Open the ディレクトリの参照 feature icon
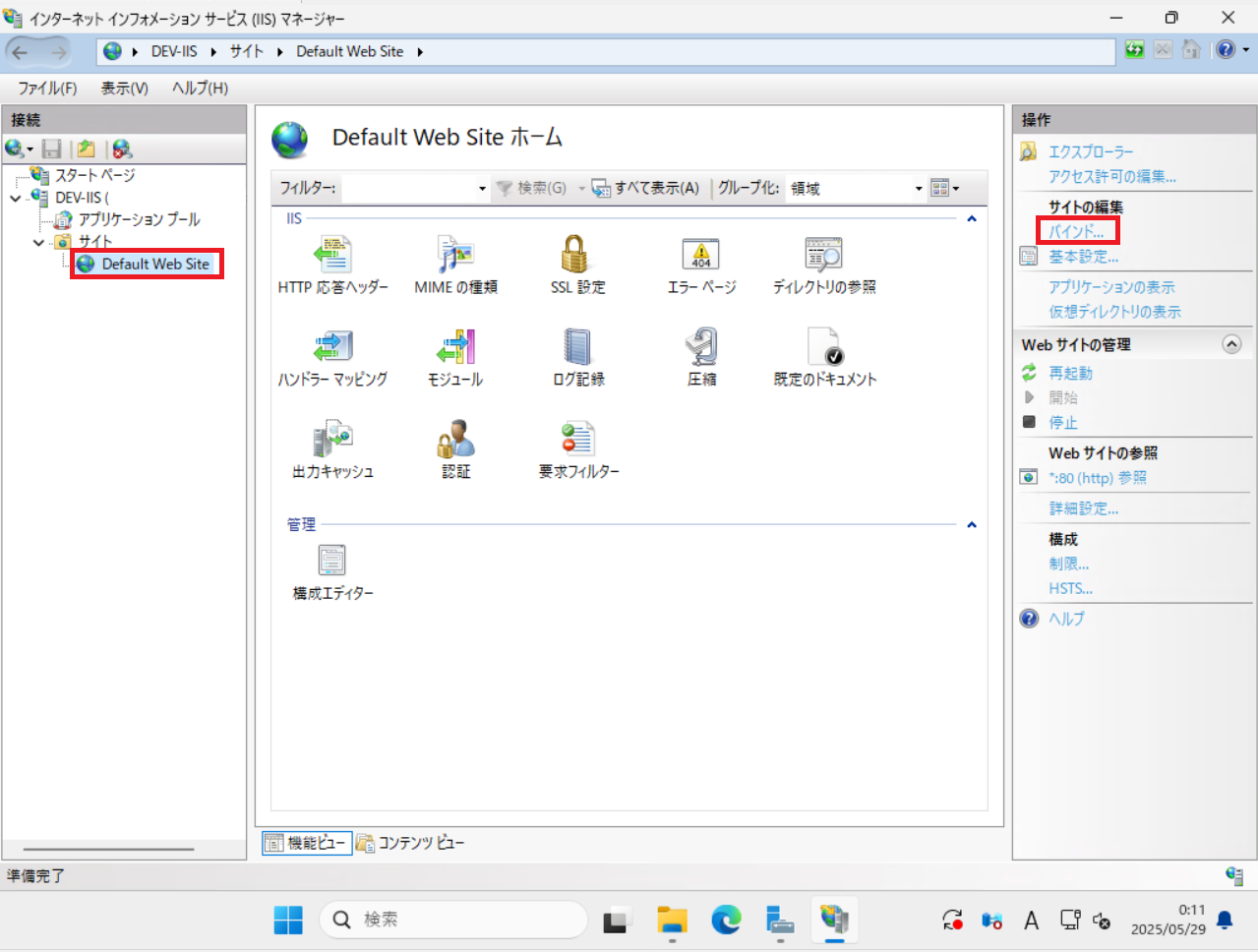This screenshot has width=1258, height=952. click(824, 255)
